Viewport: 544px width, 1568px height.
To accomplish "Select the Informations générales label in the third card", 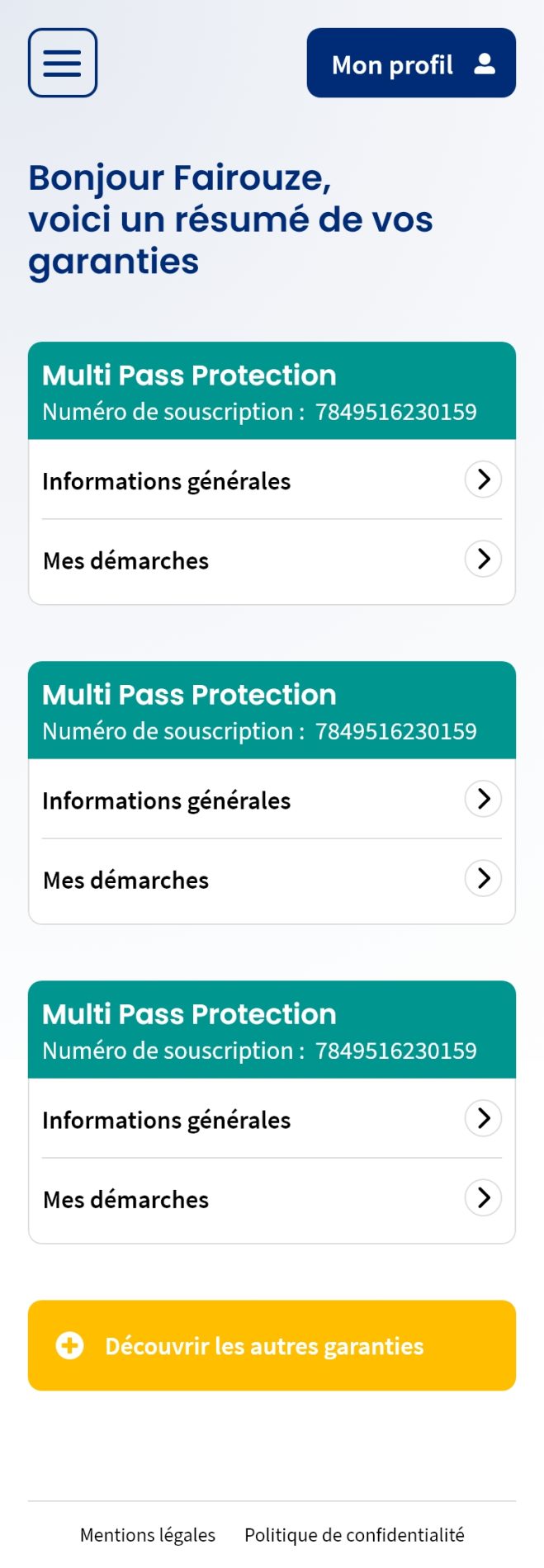I will [x=167, y=1120].
